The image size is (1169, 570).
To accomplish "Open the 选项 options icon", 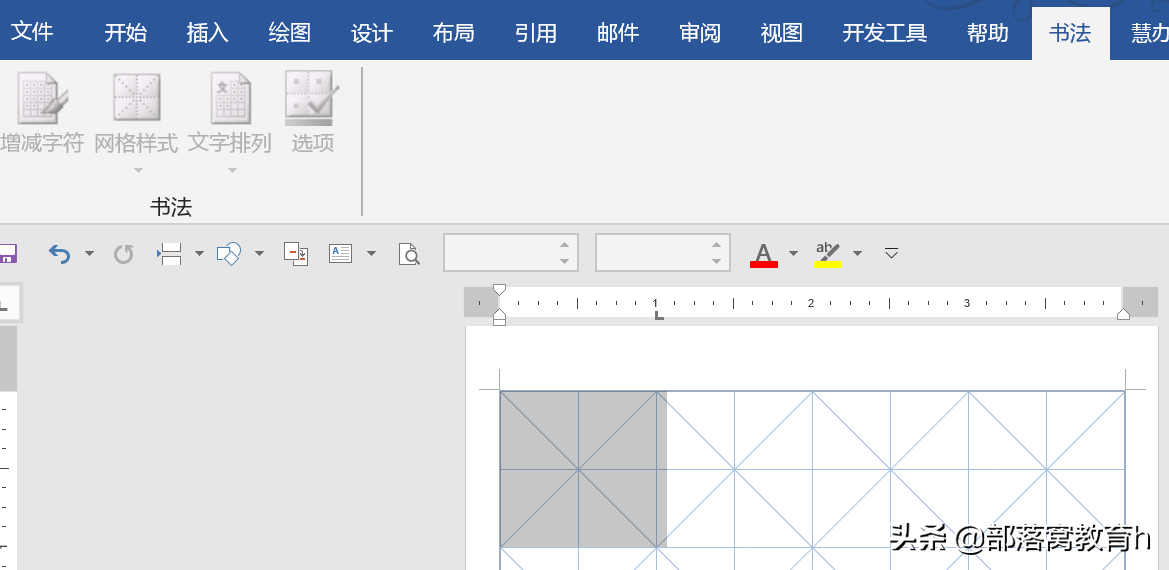I will (x=312, y=98).
